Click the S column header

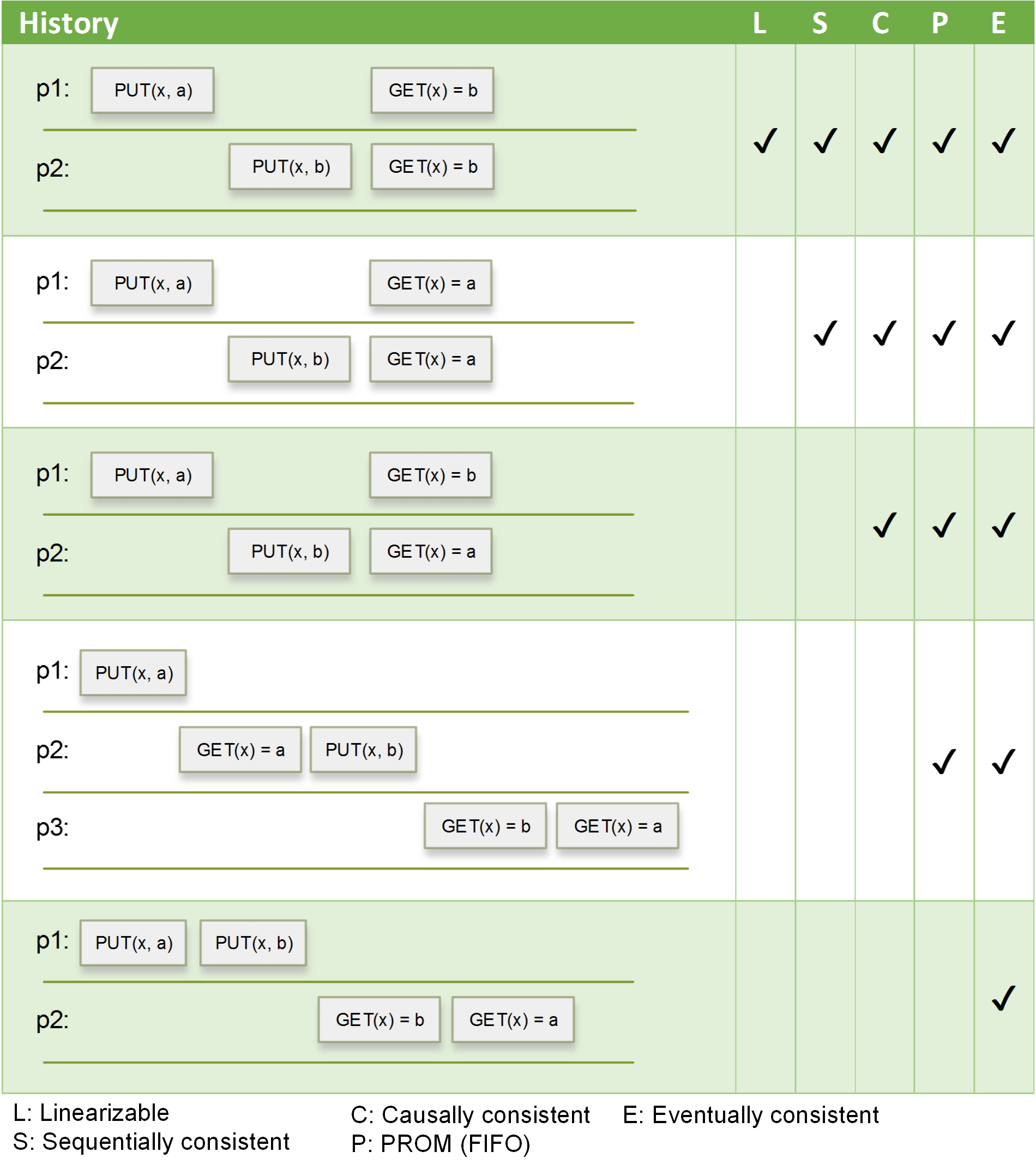tap(820, 23)
